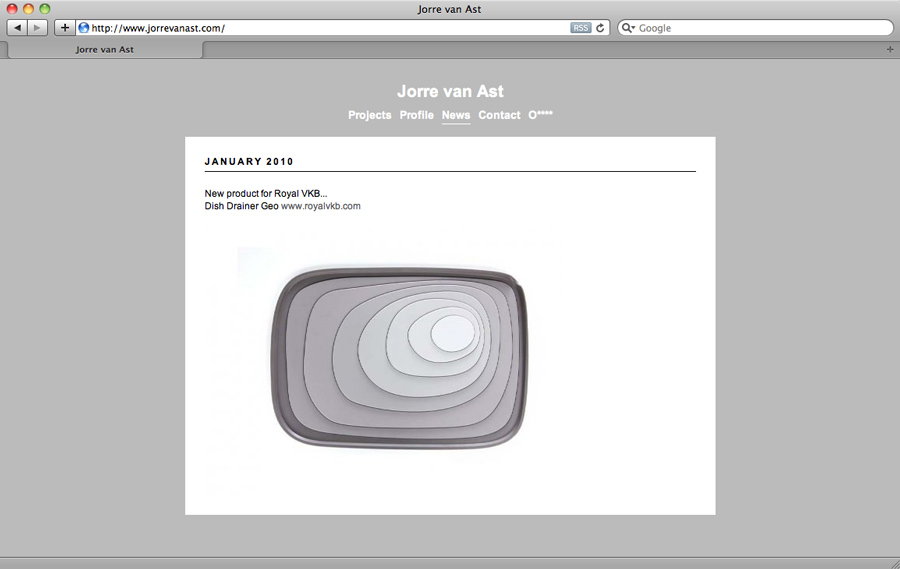Click the 'Dish Drainer Geo' text
The width and height of the screenshot is (900, 569).
coord(242,206)
